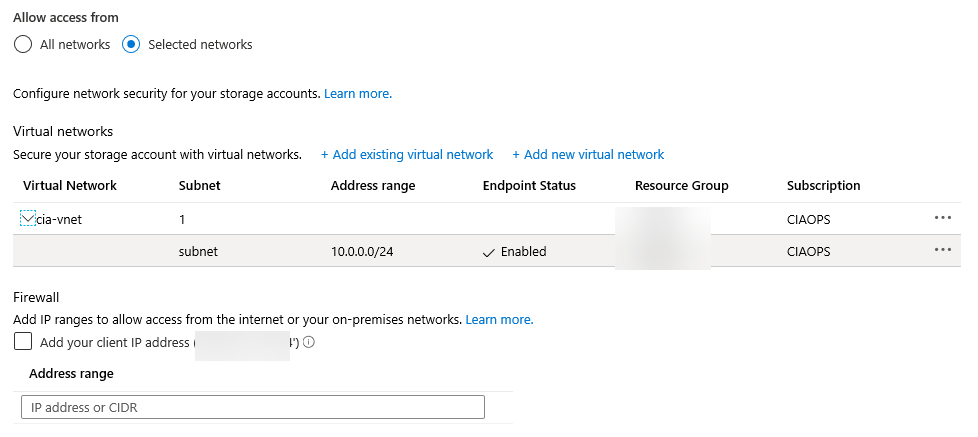Choose the Selected networks option
Screen dimensions: 978x437
point(131,44)
